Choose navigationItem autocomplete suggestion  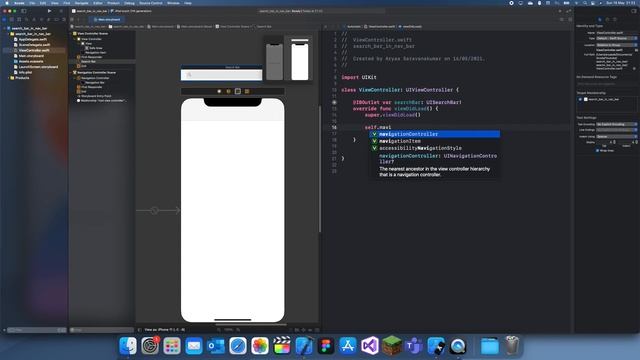tap(435, 141)
